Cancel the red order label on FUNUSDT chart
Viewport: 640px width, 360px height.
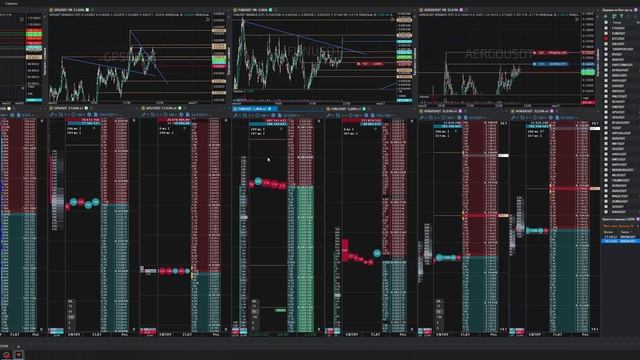(358, 64)
